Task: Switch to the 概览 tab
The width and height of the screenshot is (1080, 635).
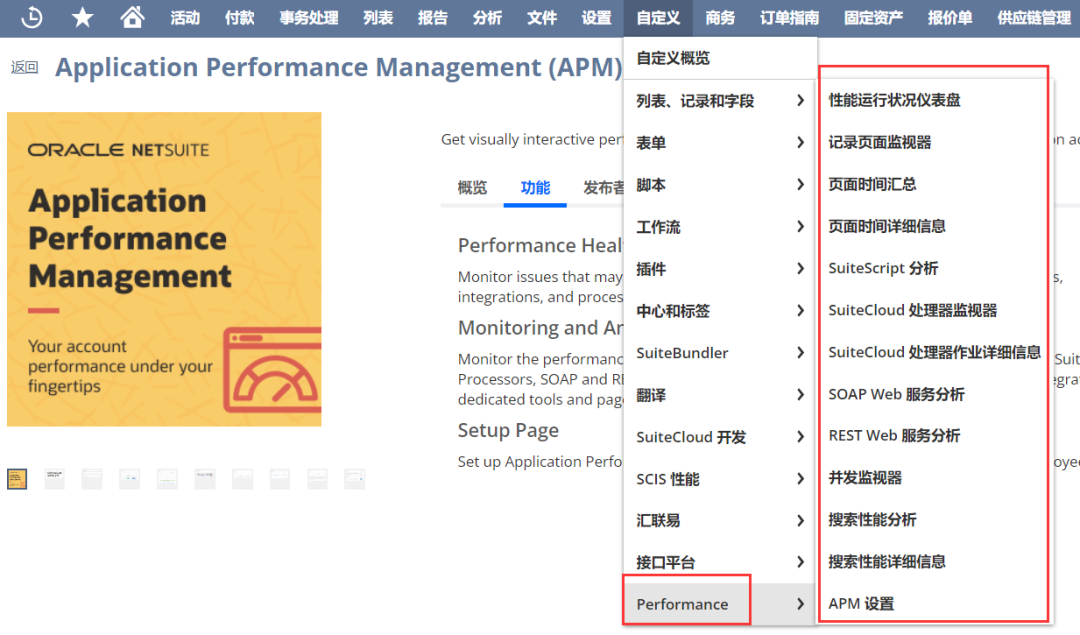Action: [x=472, y=188]
